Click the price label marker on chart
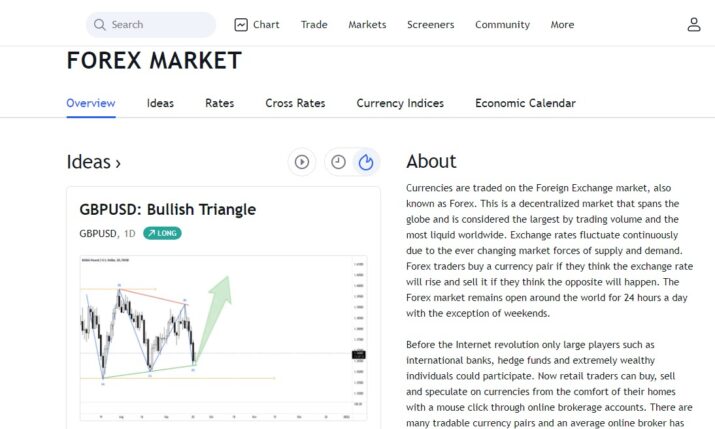The image size is (715, 429). tap(359, 355)
